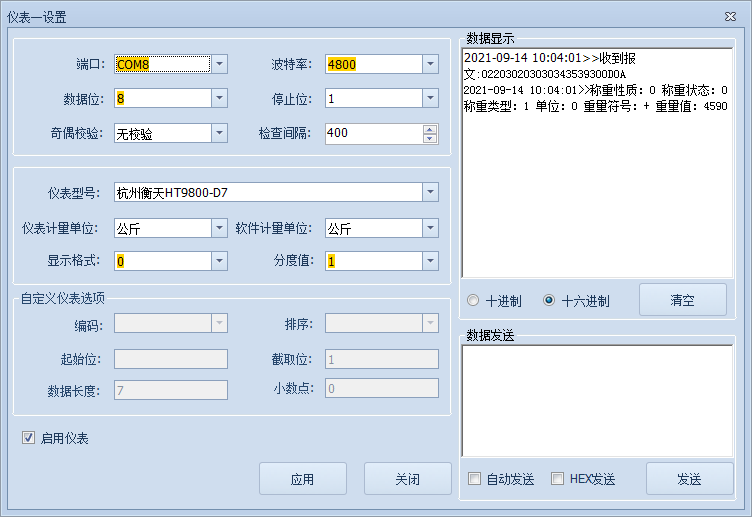This screenshot has width=752, height=517.
Task: Select the 十进制 radio button
Action: 473,300
